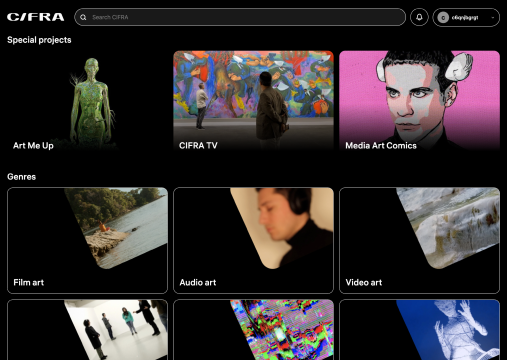Open the genre card with glitch artwork

[253, 330]
